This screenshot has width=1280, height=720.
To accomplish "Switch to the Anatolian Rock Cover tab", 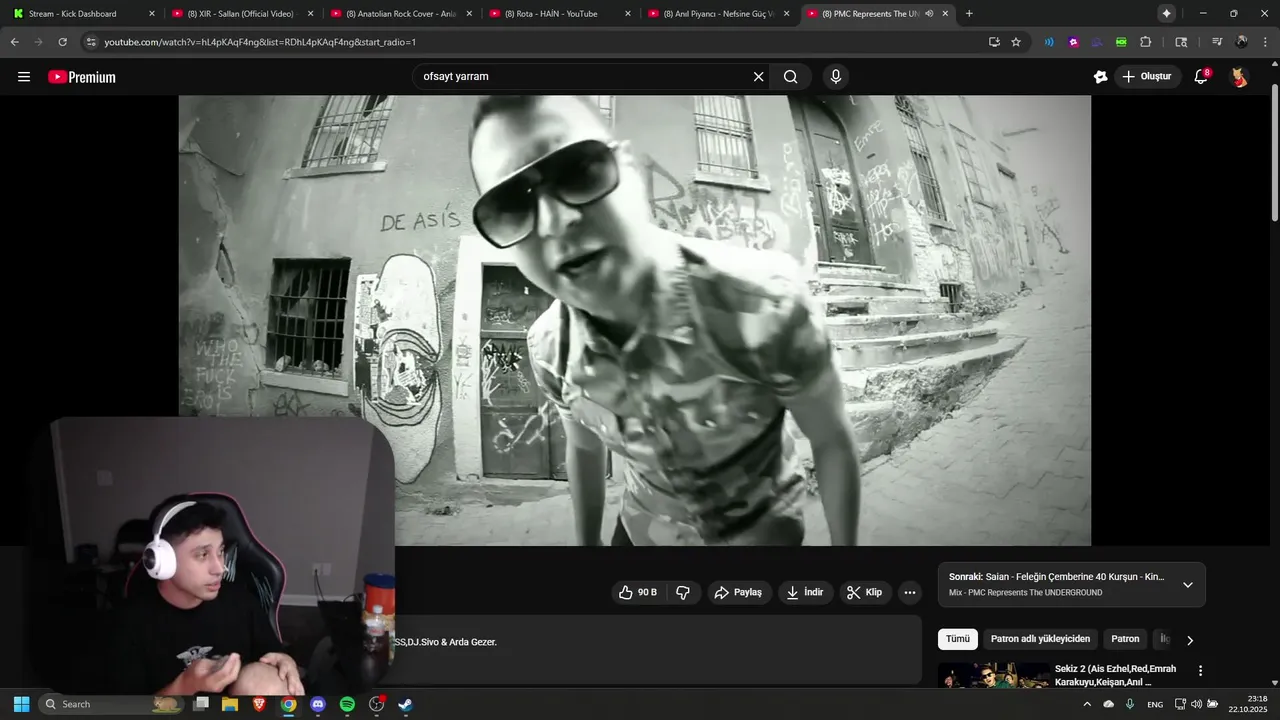I will (x=398, y=14).
